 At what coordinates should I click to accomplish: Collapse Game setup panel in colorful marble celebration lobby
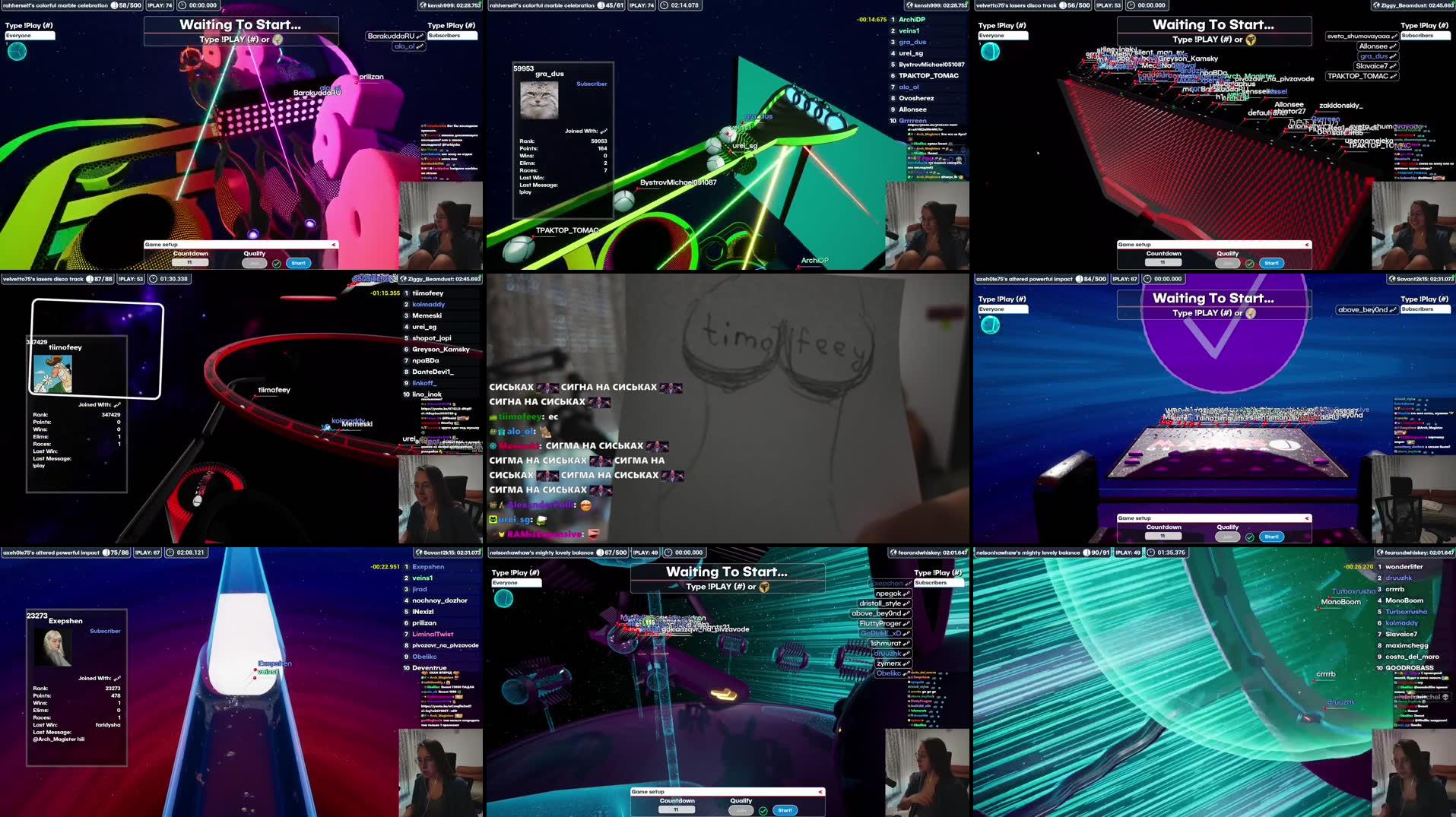pos(333,245)
